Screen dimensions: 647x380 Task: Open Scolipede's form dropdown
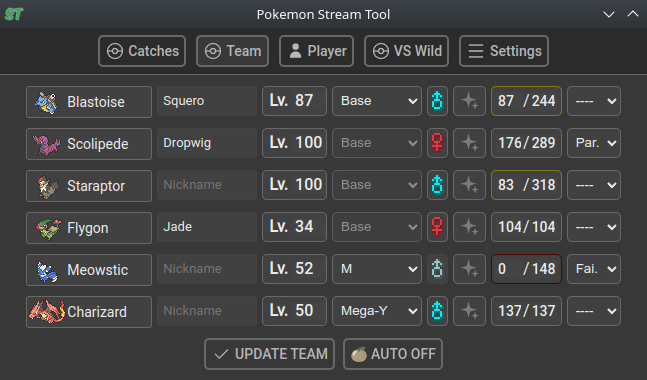[x=377, y=143]
